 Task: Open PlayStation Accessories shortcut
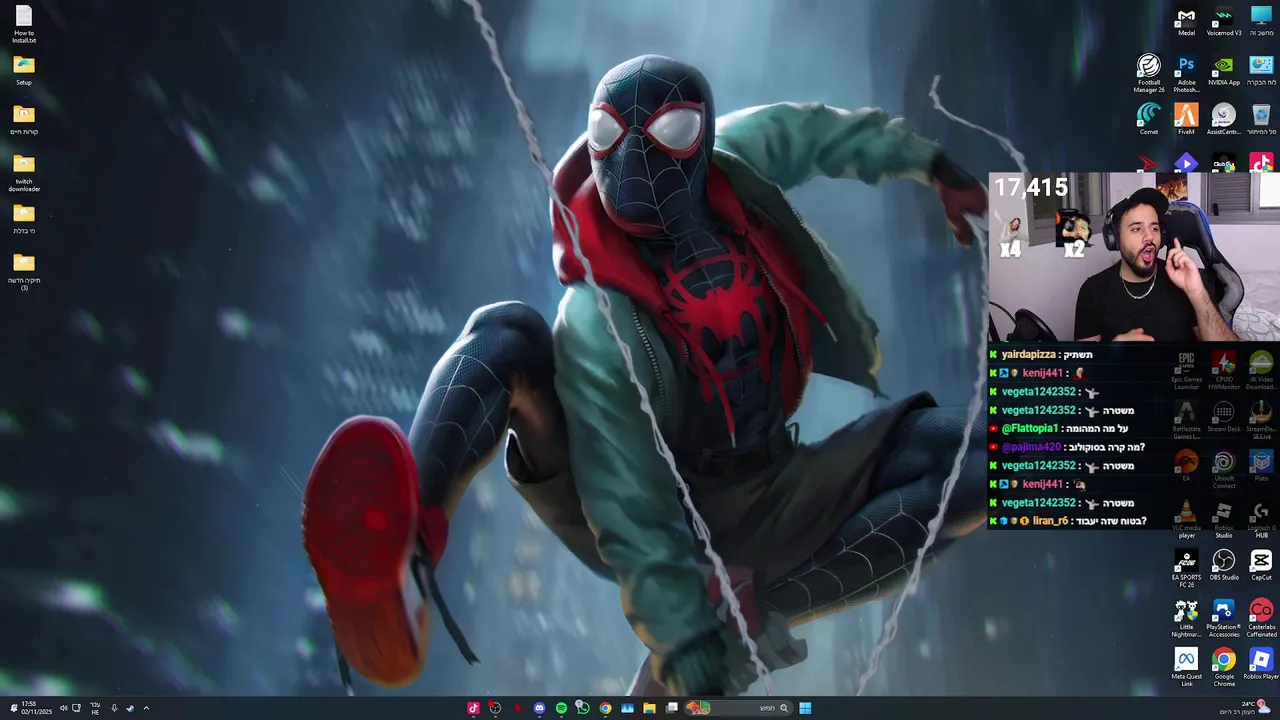[1224, 619]
